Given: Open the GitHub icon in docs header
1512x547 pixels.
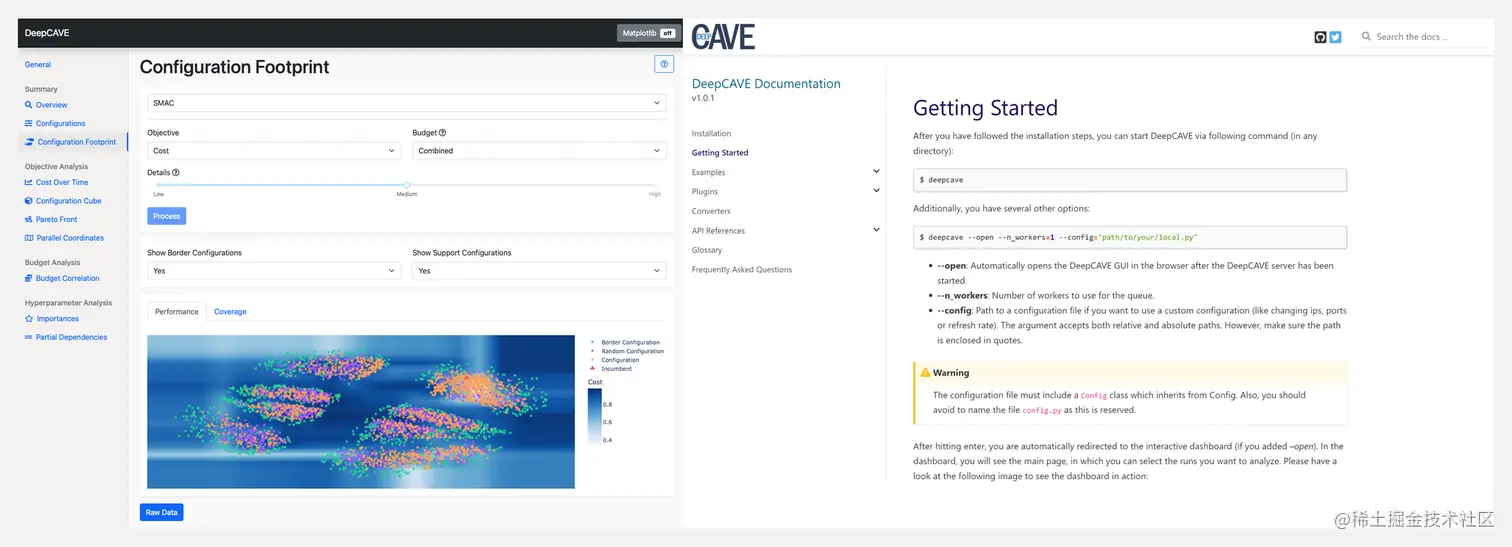Looking at the screenshot, I should pos(1320,37).
